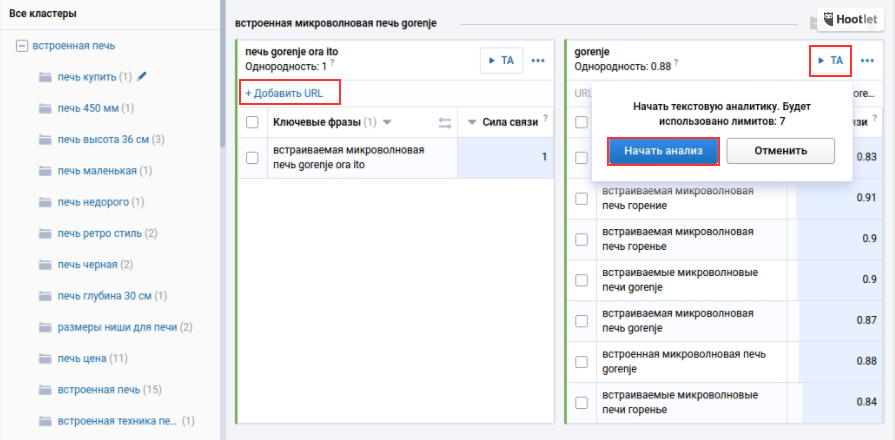The height and width of the screenshot is (440, 895).
Task: Click the pencil edit icon beside 'печь купить'
Action: [142, 76]
